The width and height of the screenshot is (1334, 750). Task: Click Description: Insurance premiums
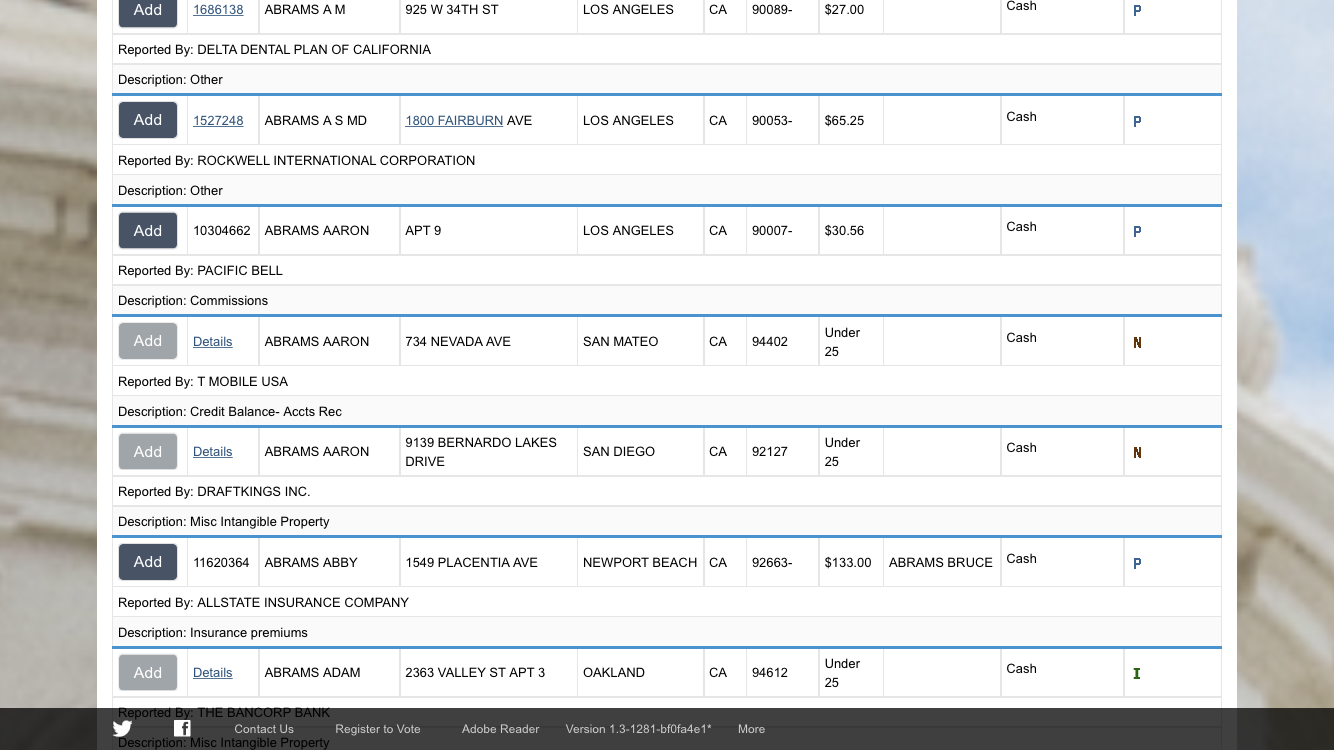click(213, 632)
